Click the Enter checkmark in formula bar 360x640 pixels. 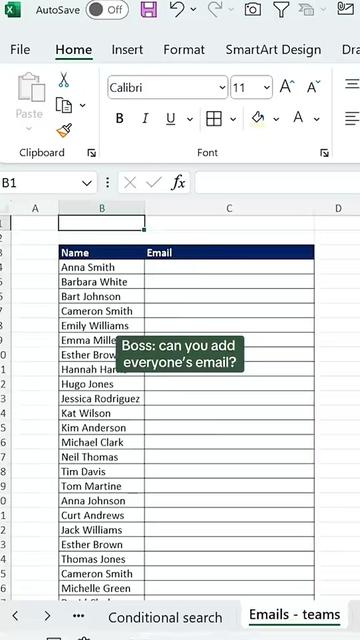tap(153, 183)
